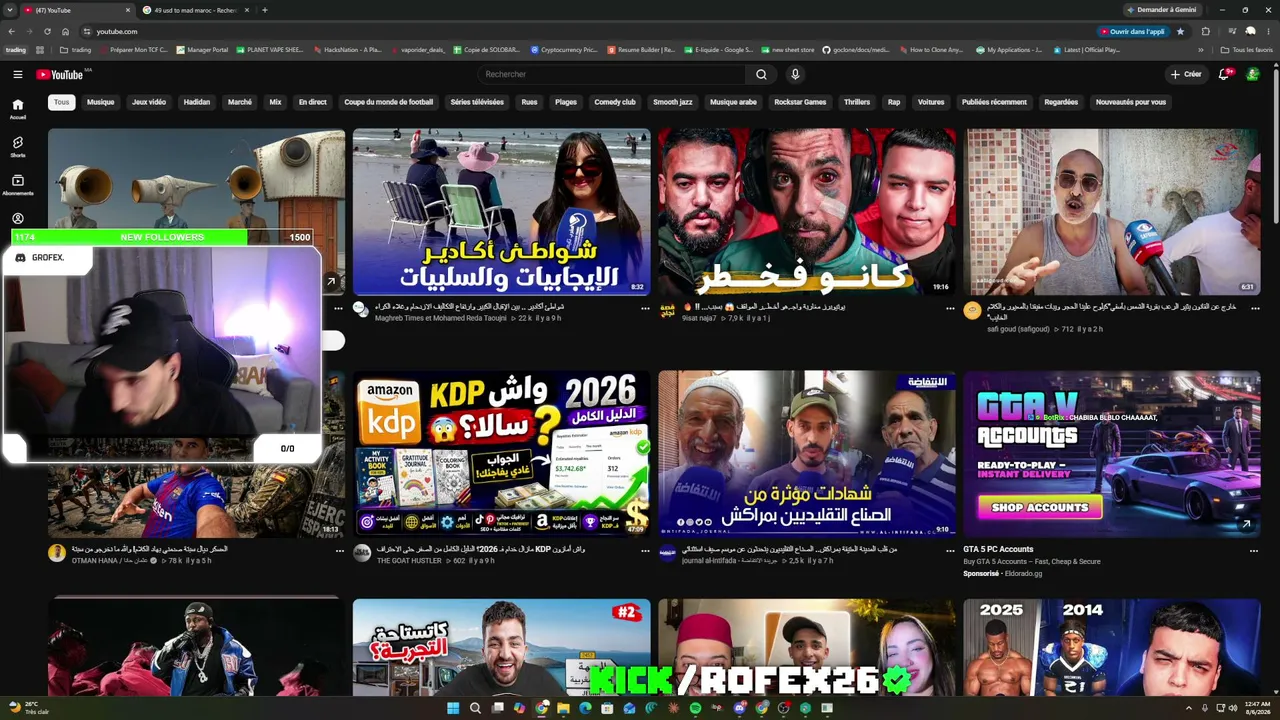Reload the page in Chrome

[x=47, y=31]
